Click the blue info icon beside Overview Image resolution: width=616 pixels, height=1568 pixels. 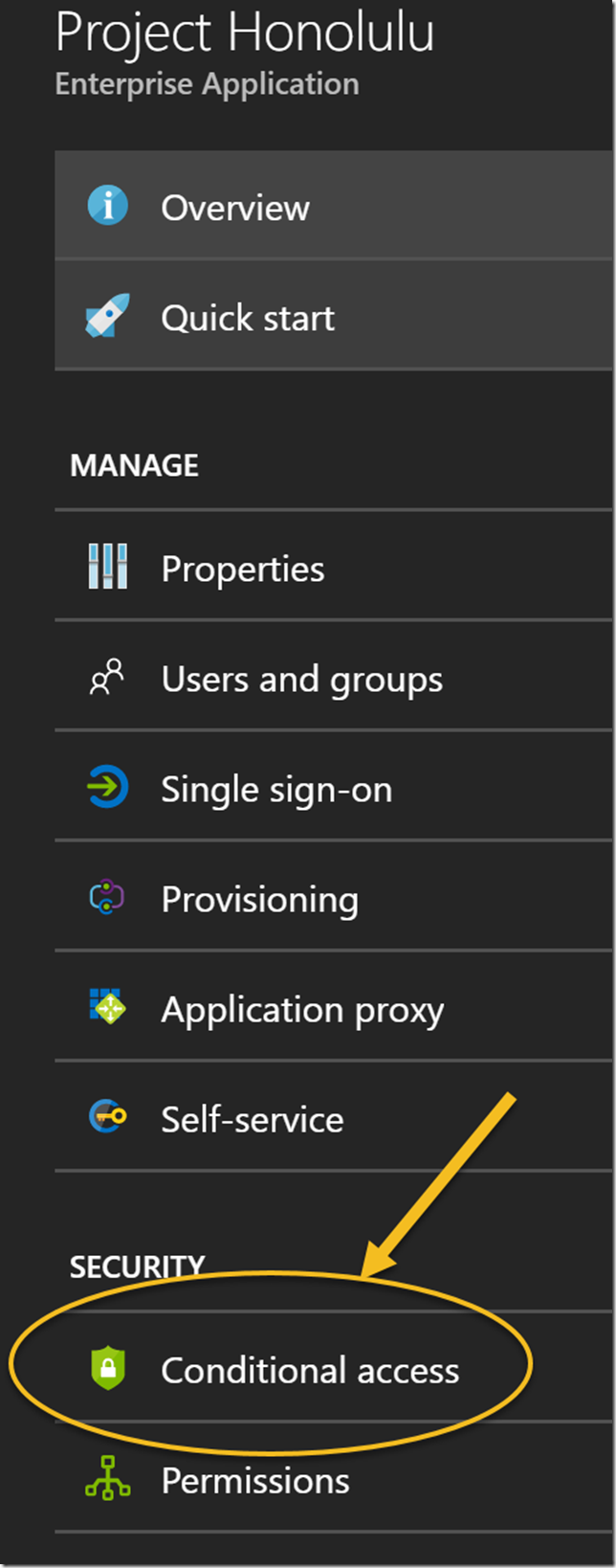[107, 206]
